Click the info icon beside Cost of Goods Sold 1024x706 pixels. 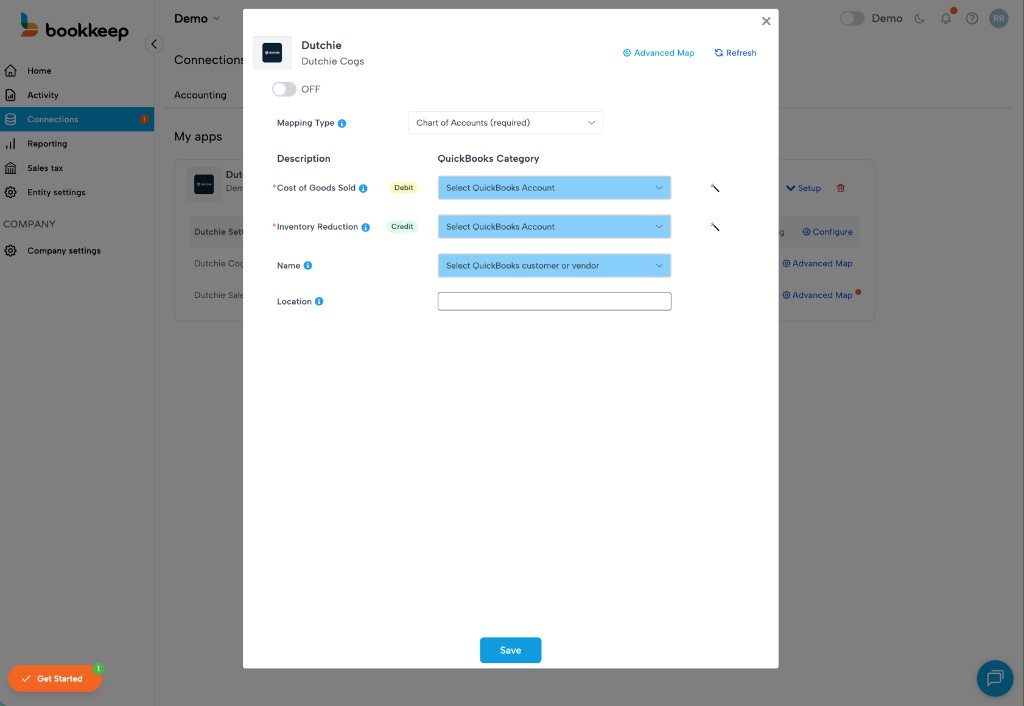pyautogui.click(x=363, y=188)
